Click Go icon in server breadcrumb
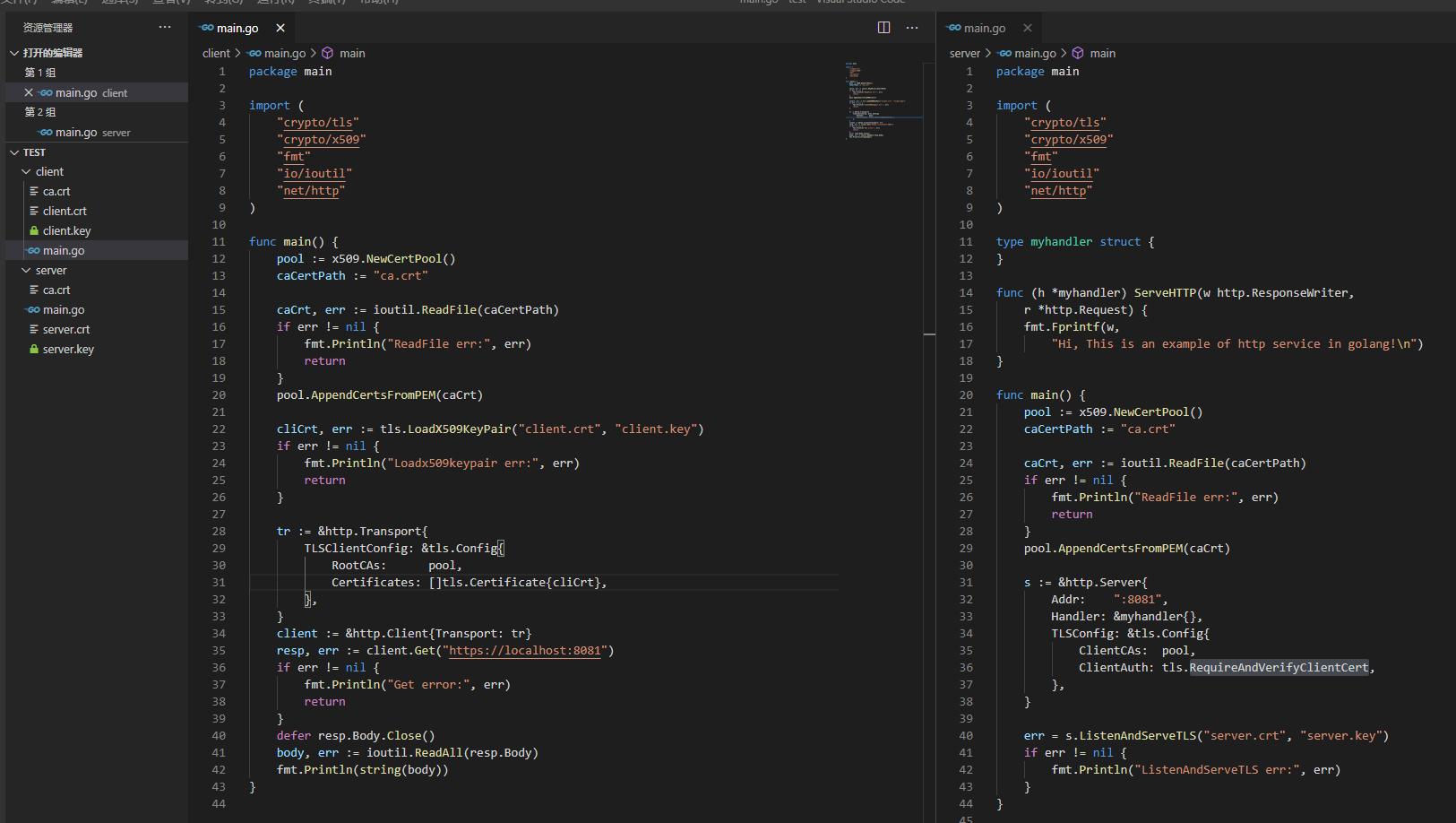Viewport: 1456px width, 823px height. coord(1005,53)
